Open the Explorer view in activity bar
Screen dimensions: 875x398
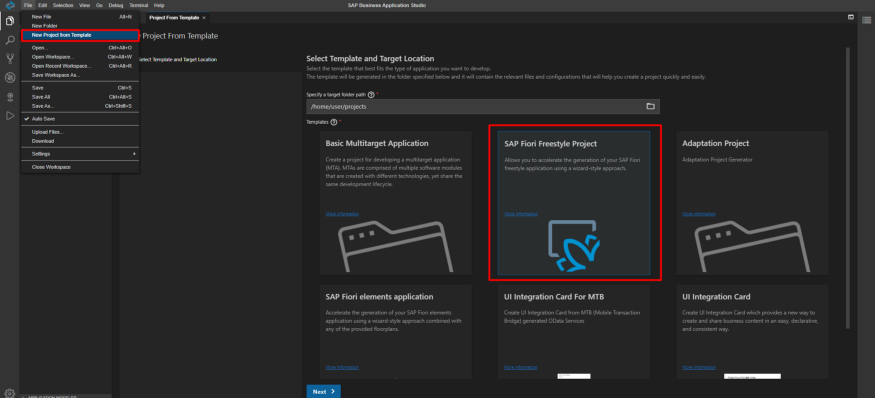[x=9, y=21]
